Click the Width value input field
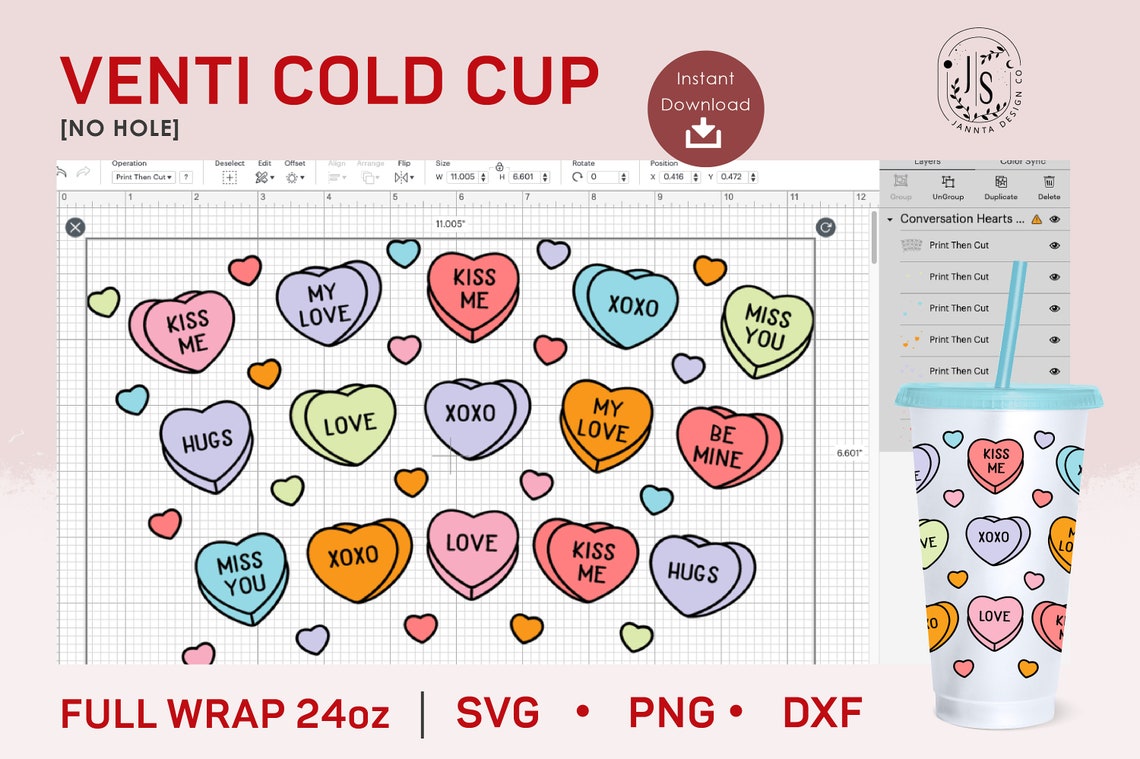This screenshot has width=1140, height=759. pos(462,176)
